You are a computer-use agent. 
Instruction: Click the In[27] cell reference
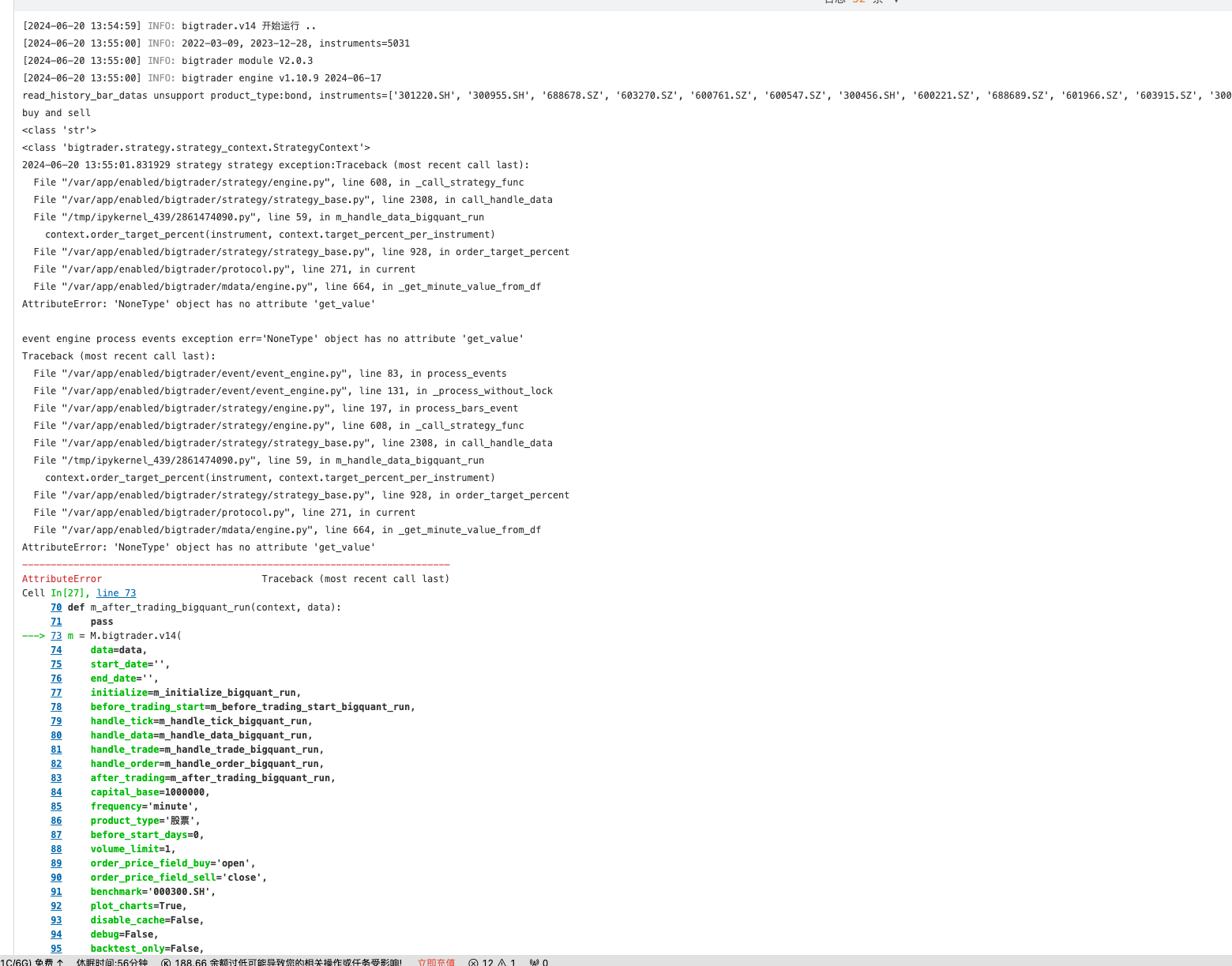(67, 593)
